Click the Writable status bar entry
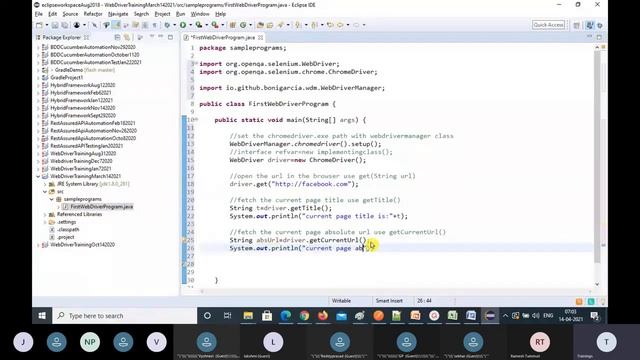The image size is (640, 360). 341,301
